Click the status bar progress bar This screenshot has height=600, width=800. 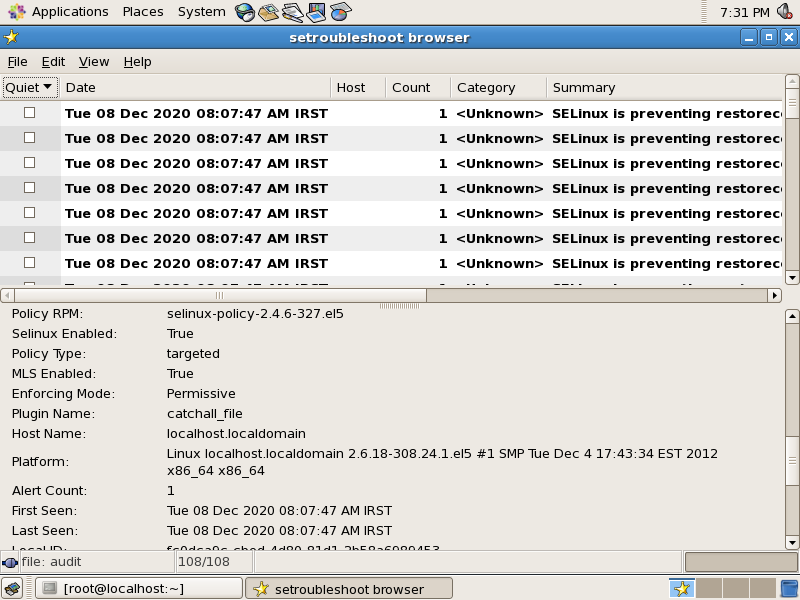[x=741, y=562]
